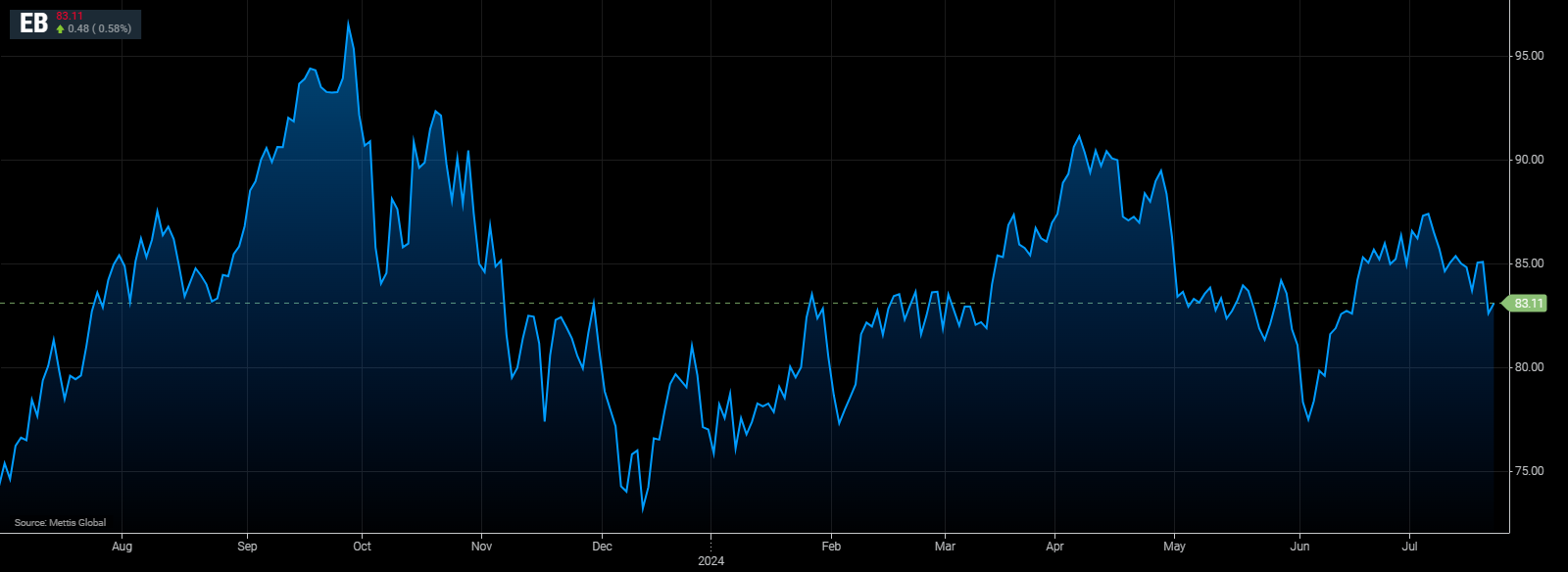Screen dimensions: 1568x572
Task: Click the Nov label on time axis
Action: point(481,547)
